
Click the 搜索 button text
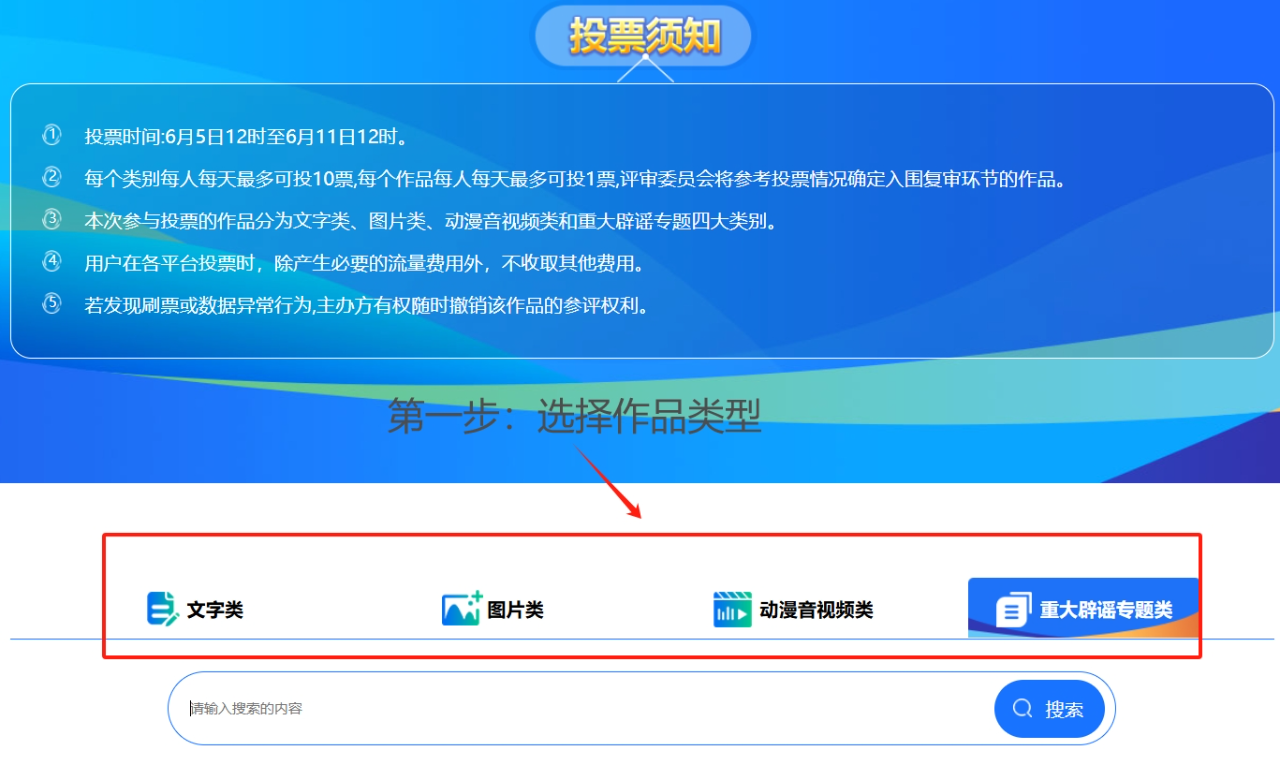click(x=1064, y=709)
